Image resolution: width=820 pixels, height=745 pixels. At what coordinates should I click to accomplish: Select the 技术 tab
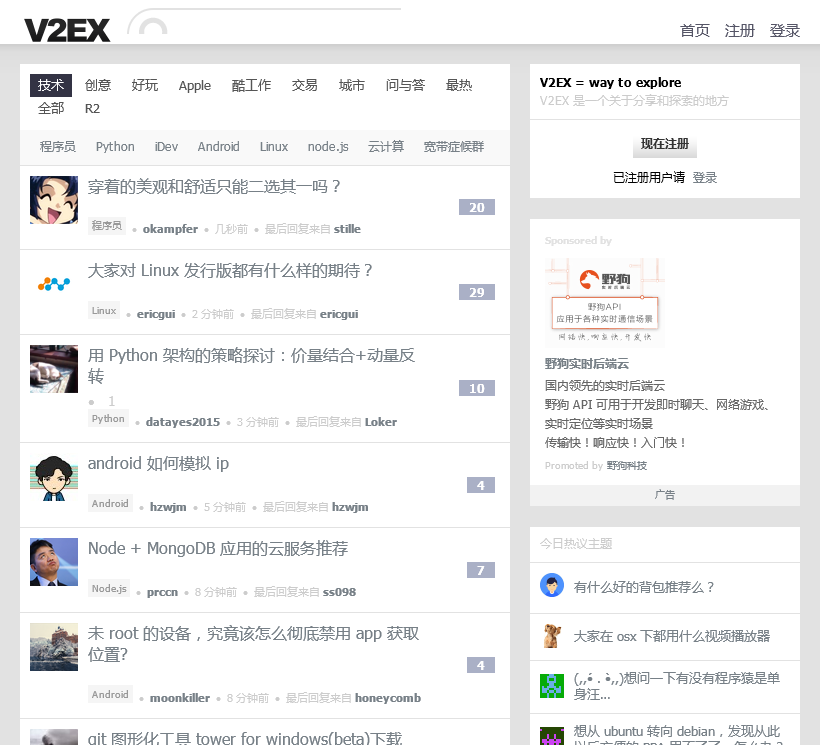click(x=51, y=85)
